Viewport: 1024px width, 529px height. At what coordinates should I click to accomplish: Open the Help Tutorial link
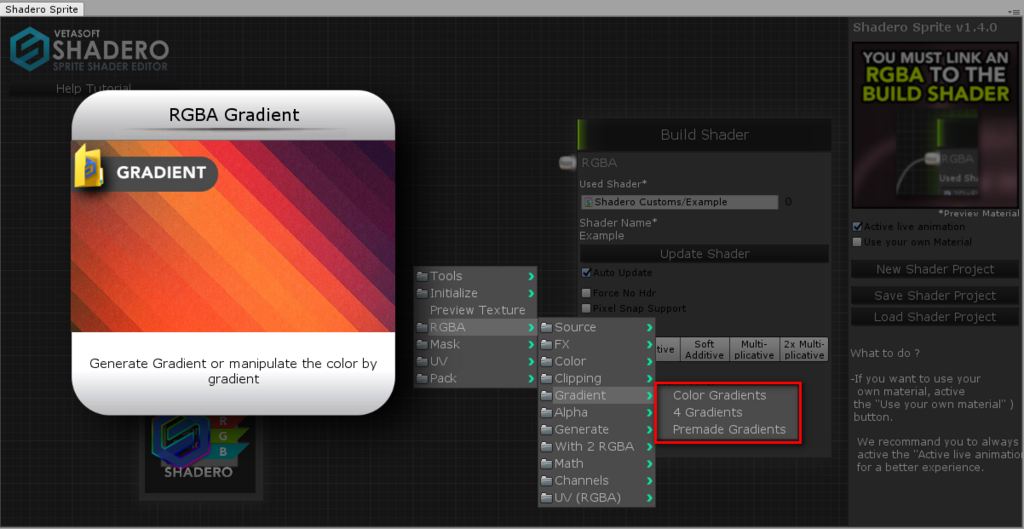point(93,88)
